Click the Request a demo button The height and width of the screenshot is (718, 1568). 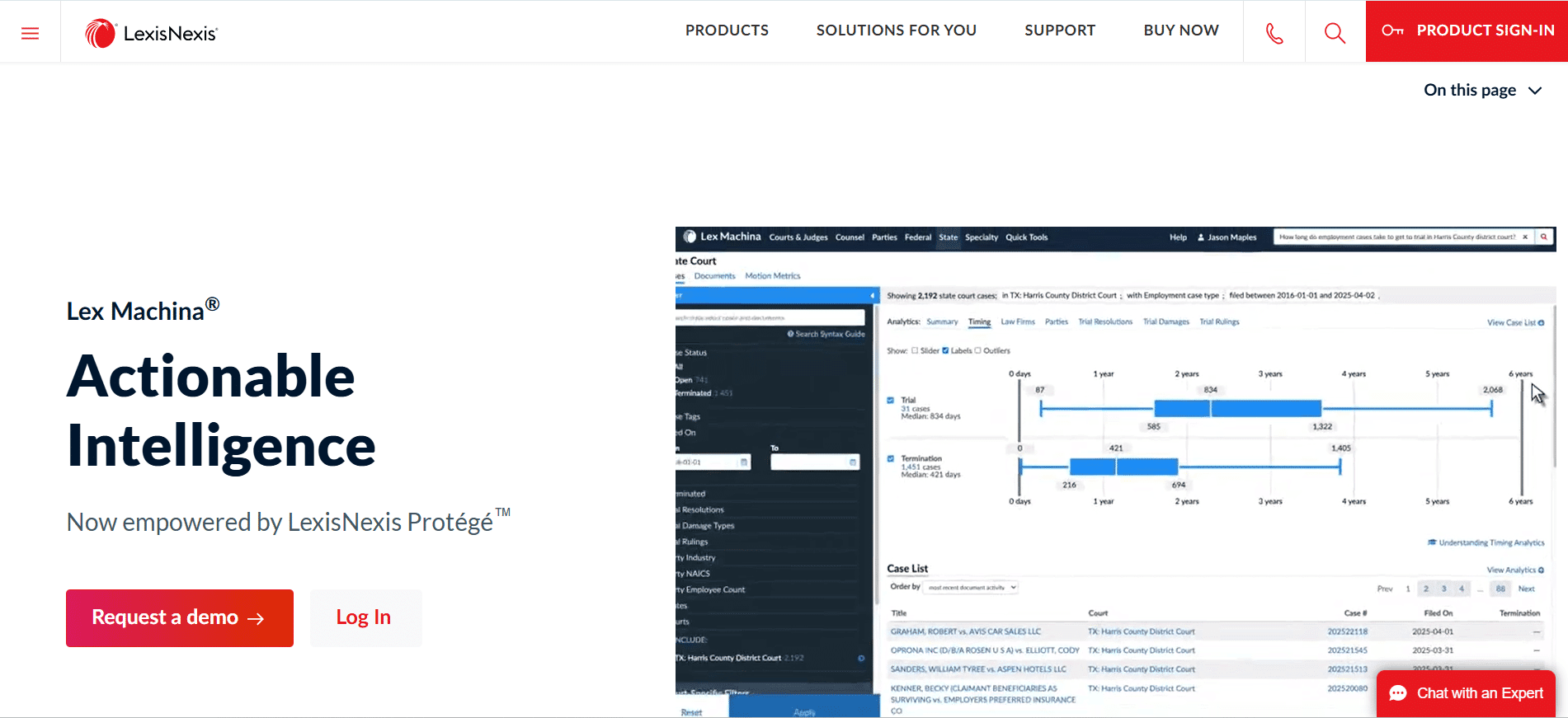tap(180, 618)
